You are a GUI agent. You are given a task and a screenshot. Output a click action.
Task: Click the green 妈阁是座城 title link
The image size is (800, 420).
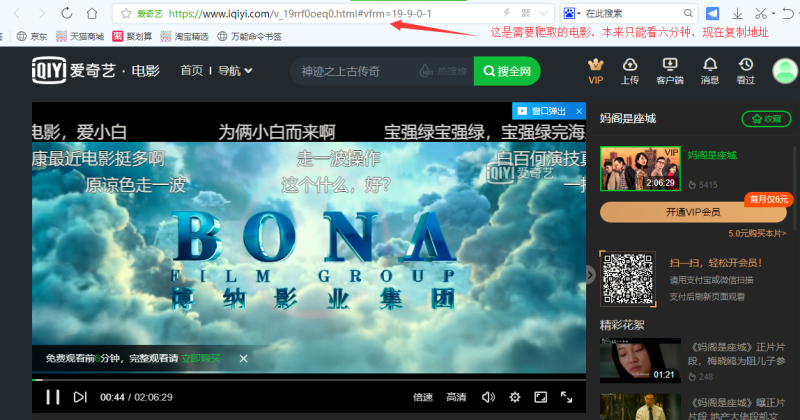712,155
